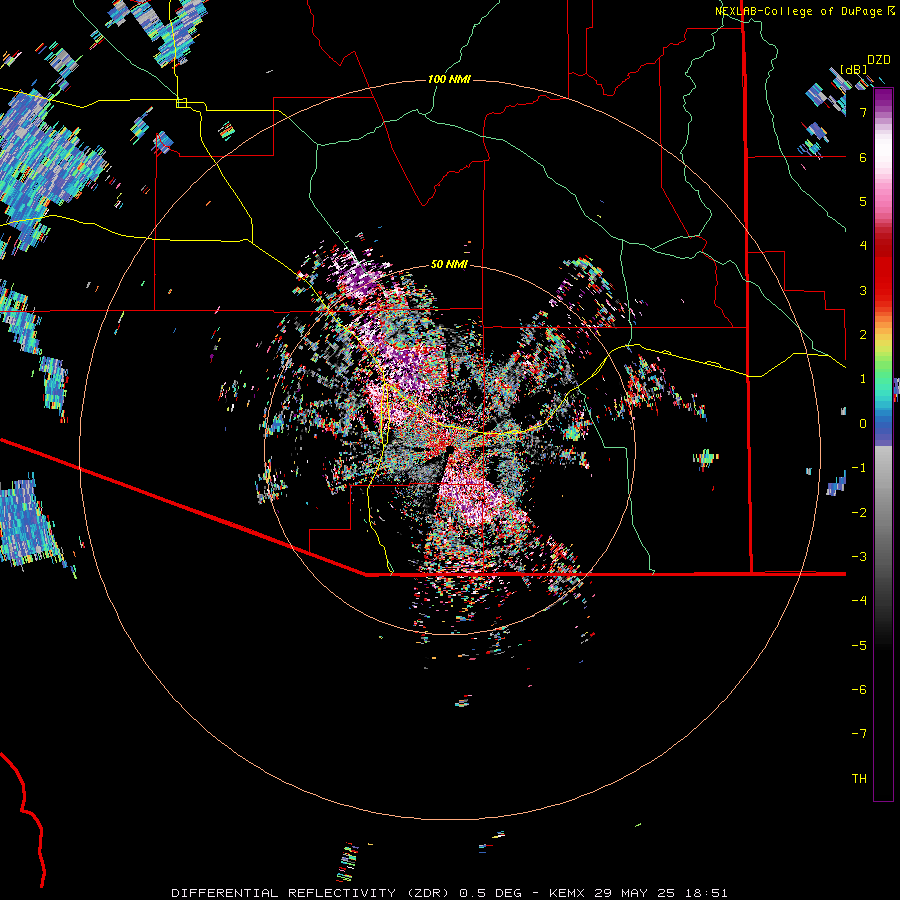
Task: Select the "1" value on the dB scale
Action: tap(863, 379)
